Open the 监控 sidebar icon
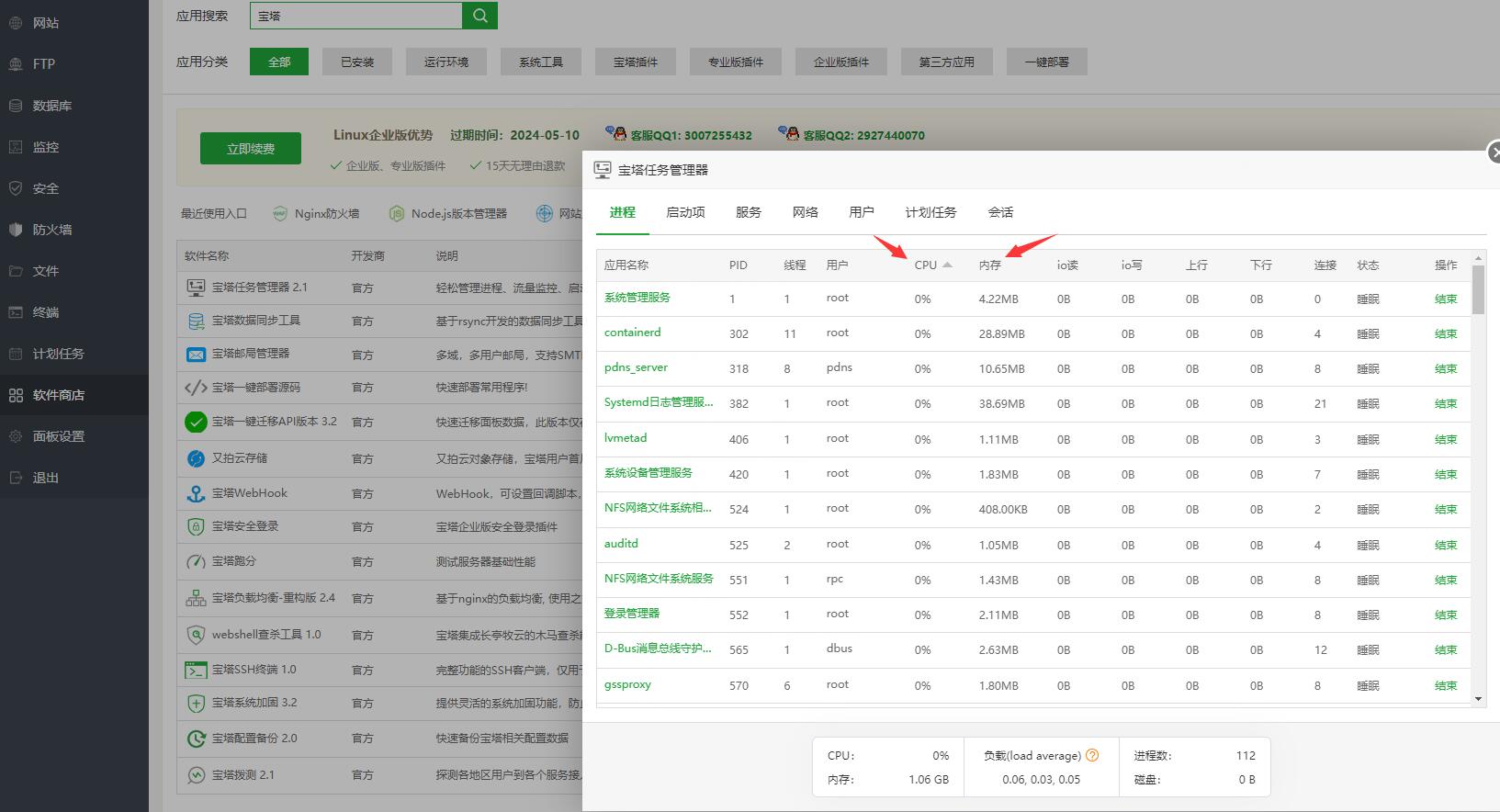1500x812 pixels. (16, 147)
